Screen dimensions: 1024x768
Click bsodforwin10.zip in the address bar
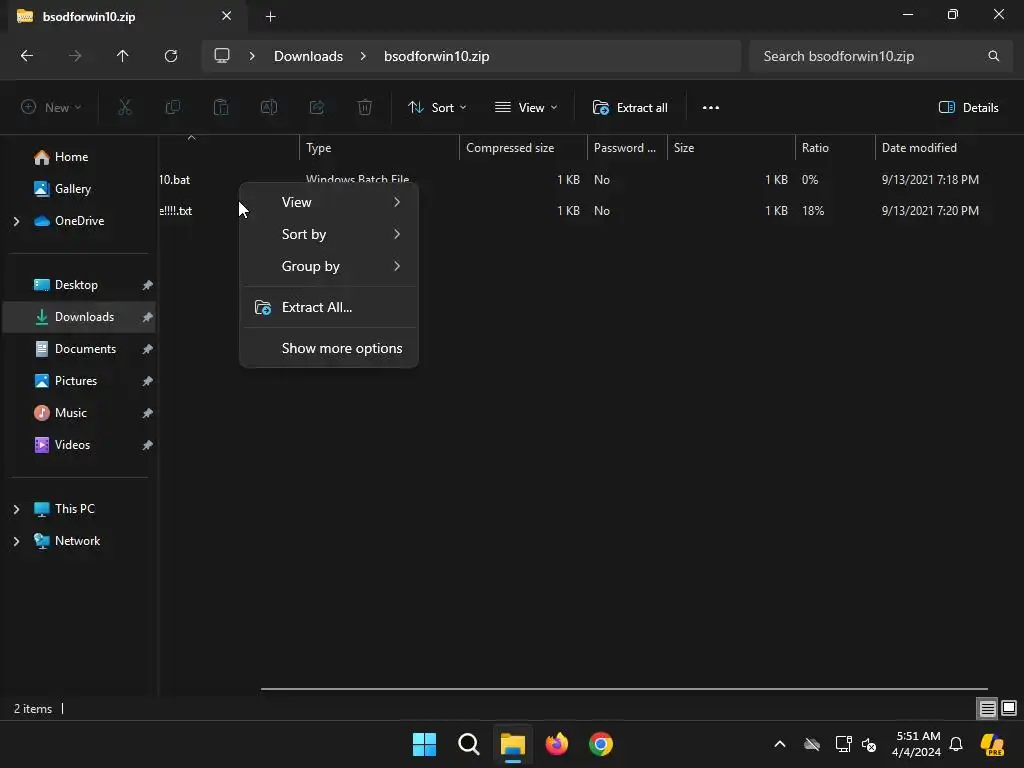pyautogui.click(x=436, y=56)
